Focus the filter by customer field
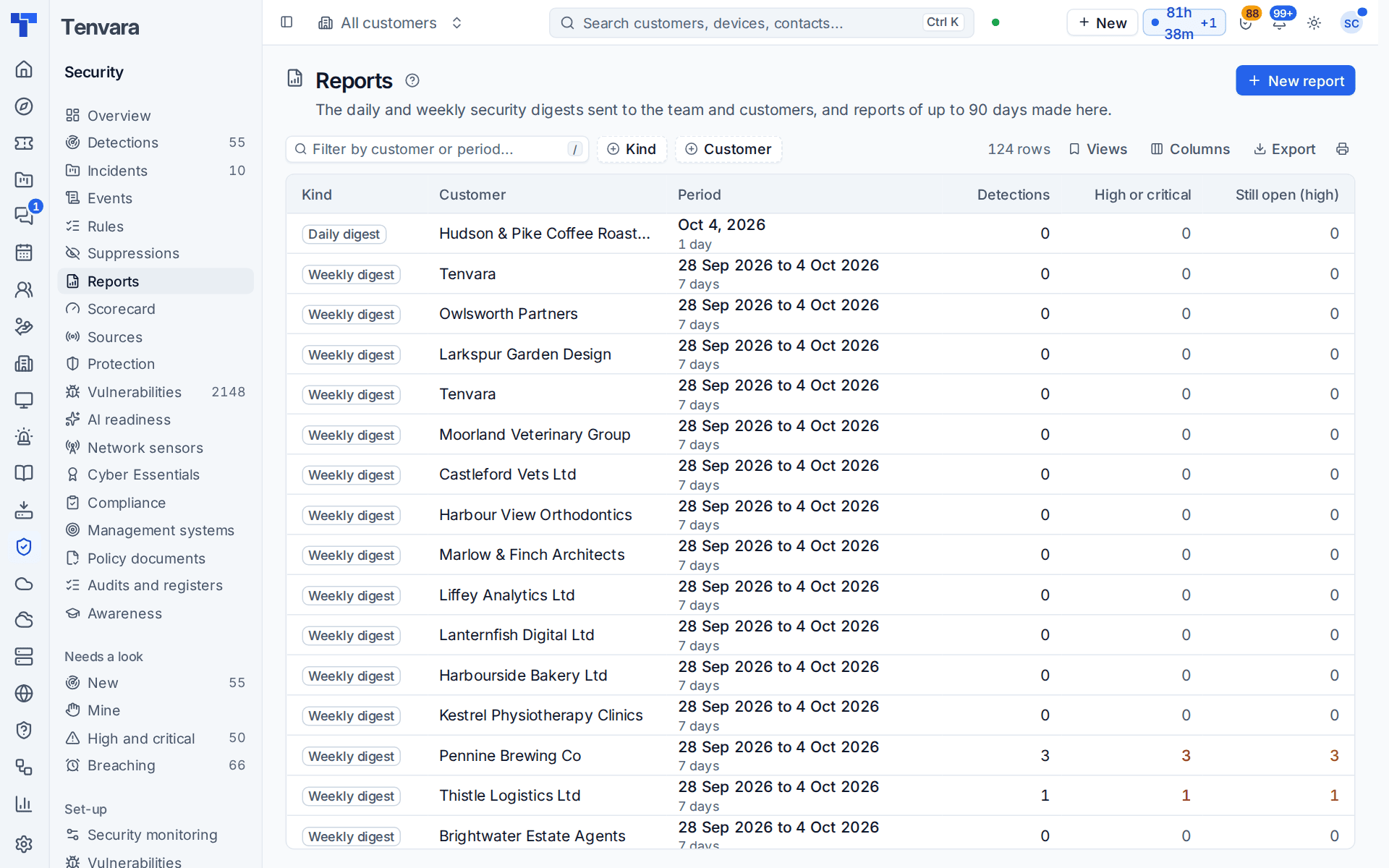This screenshot has height=868, width=1389. point(437,149)
